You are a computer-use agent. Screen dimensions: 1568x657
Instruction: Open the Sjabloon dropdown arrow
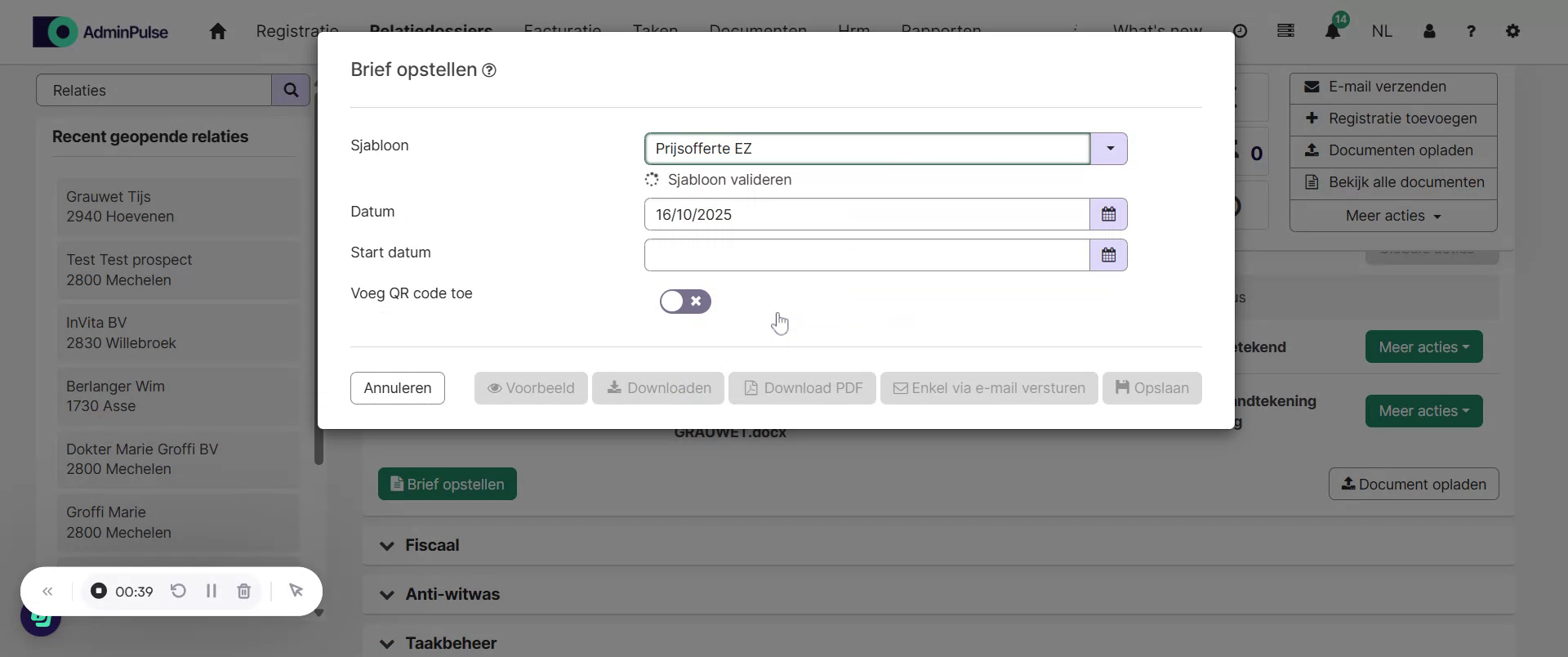click(1109, 149)
